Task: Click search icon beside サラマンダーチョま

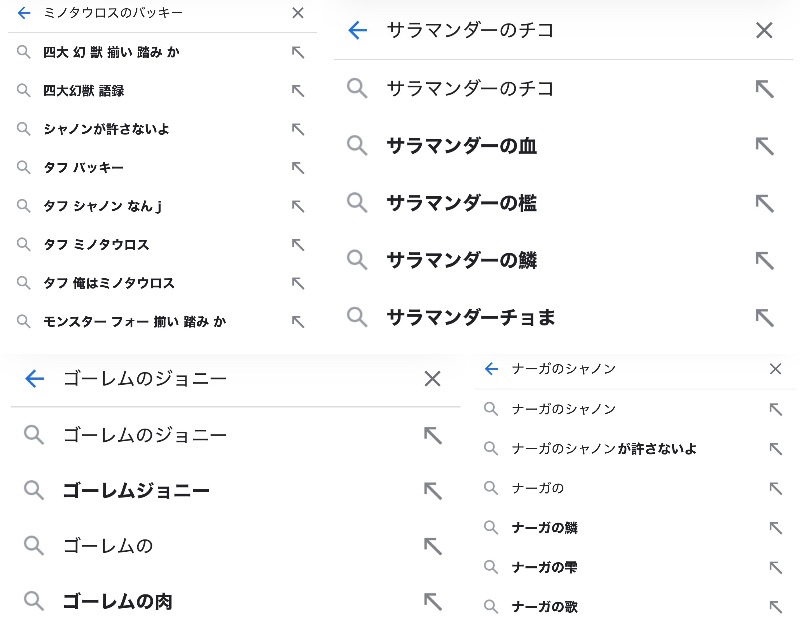Action: point(357,317)
